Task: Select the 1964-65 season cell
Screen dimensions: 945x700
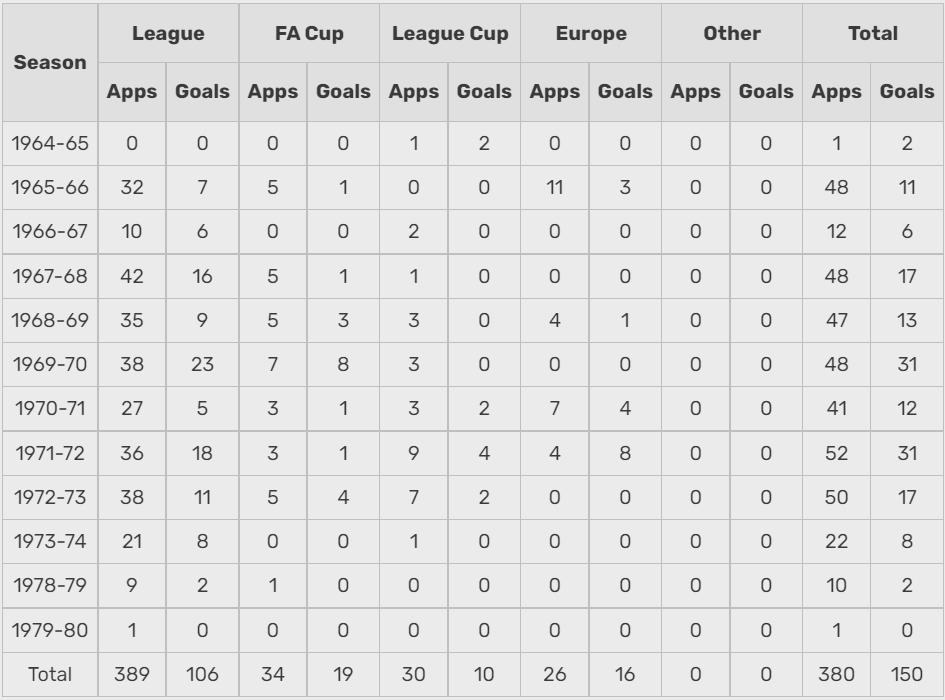Action: coord(49,143)
